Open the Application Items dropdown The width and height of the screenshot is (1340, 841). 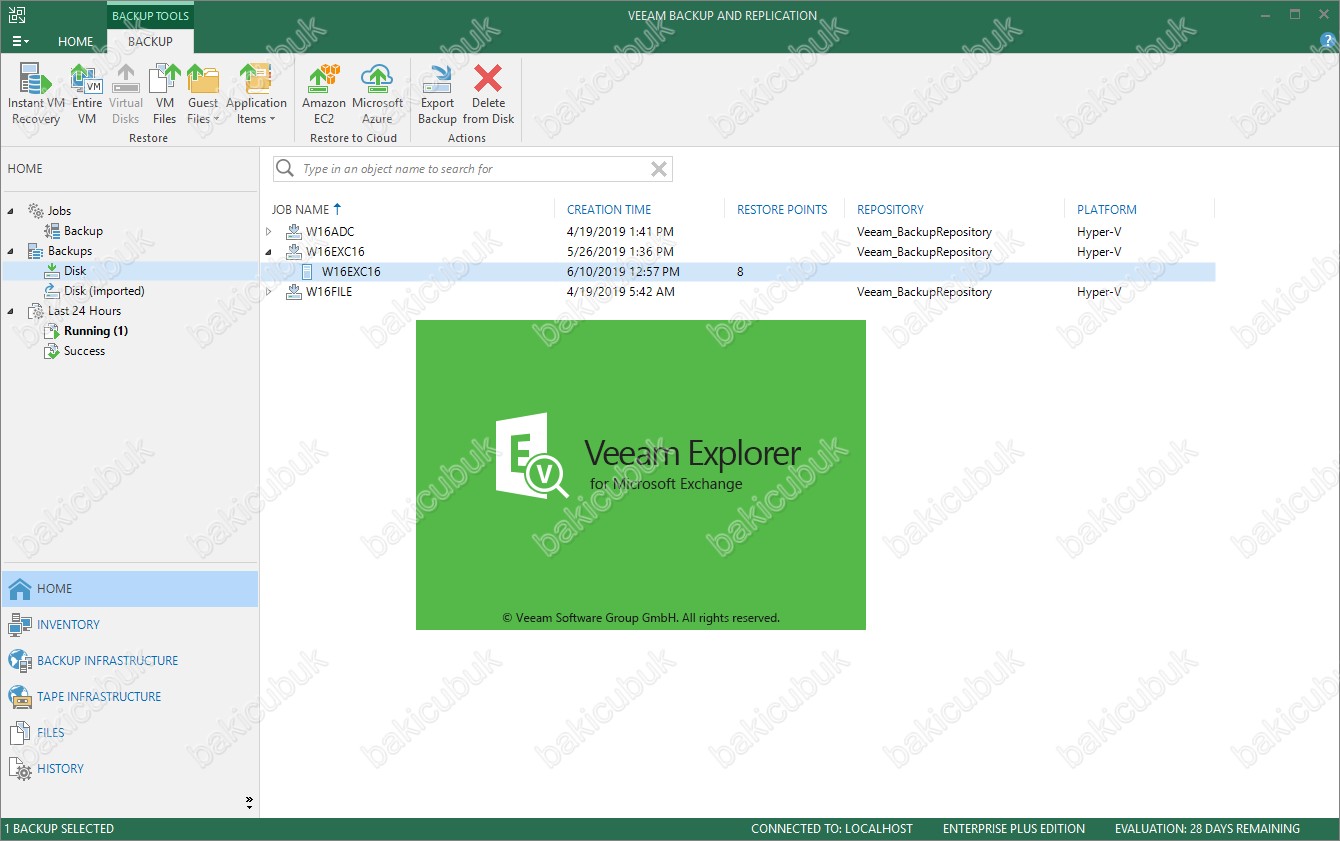256,110
